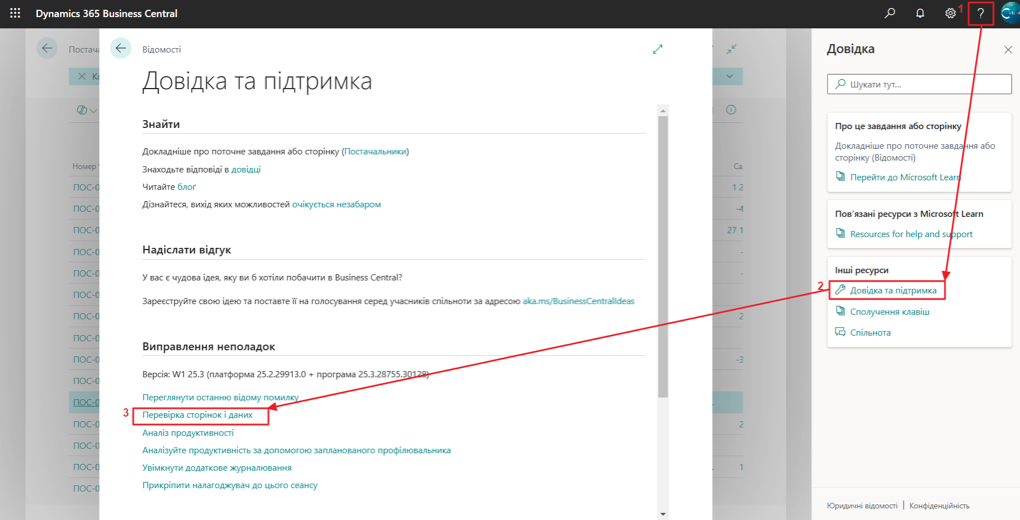Type in the Шукати тут search field
The height and width of the screenshot is (520, 1020).
point(925,85)
